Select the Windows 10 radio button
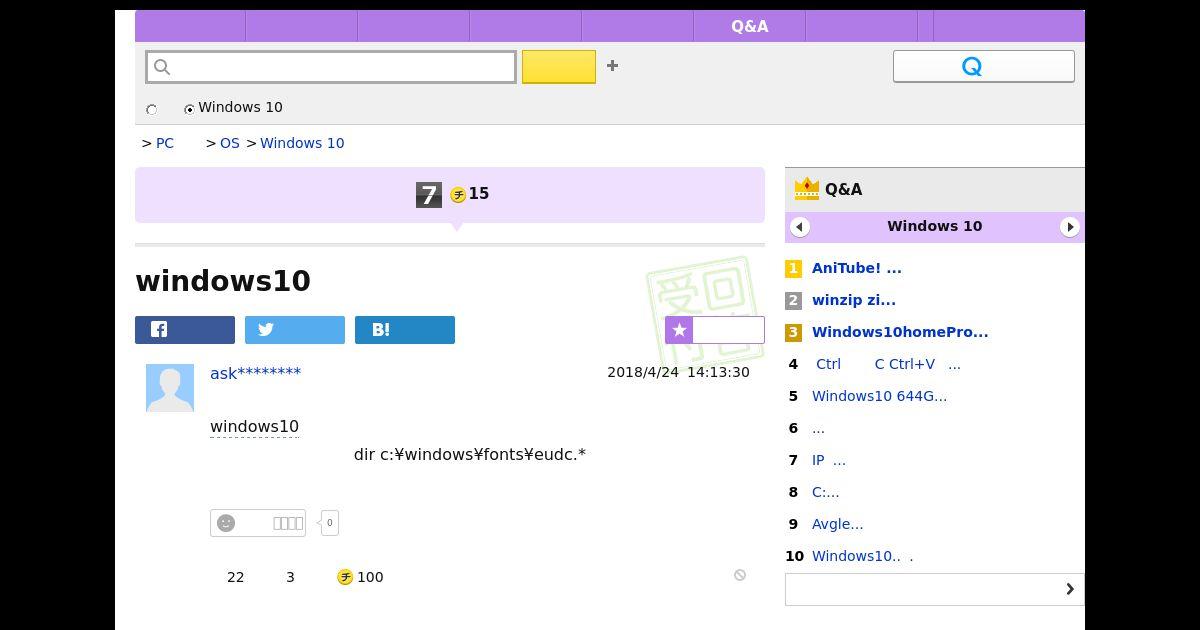This screenshot has height=630, width=1200. tap(189, 109)
